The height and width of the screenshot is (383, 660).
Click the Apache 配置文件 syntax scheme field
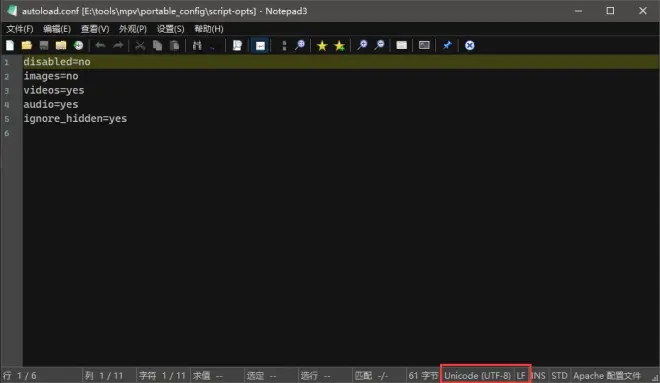coord(607,375)
